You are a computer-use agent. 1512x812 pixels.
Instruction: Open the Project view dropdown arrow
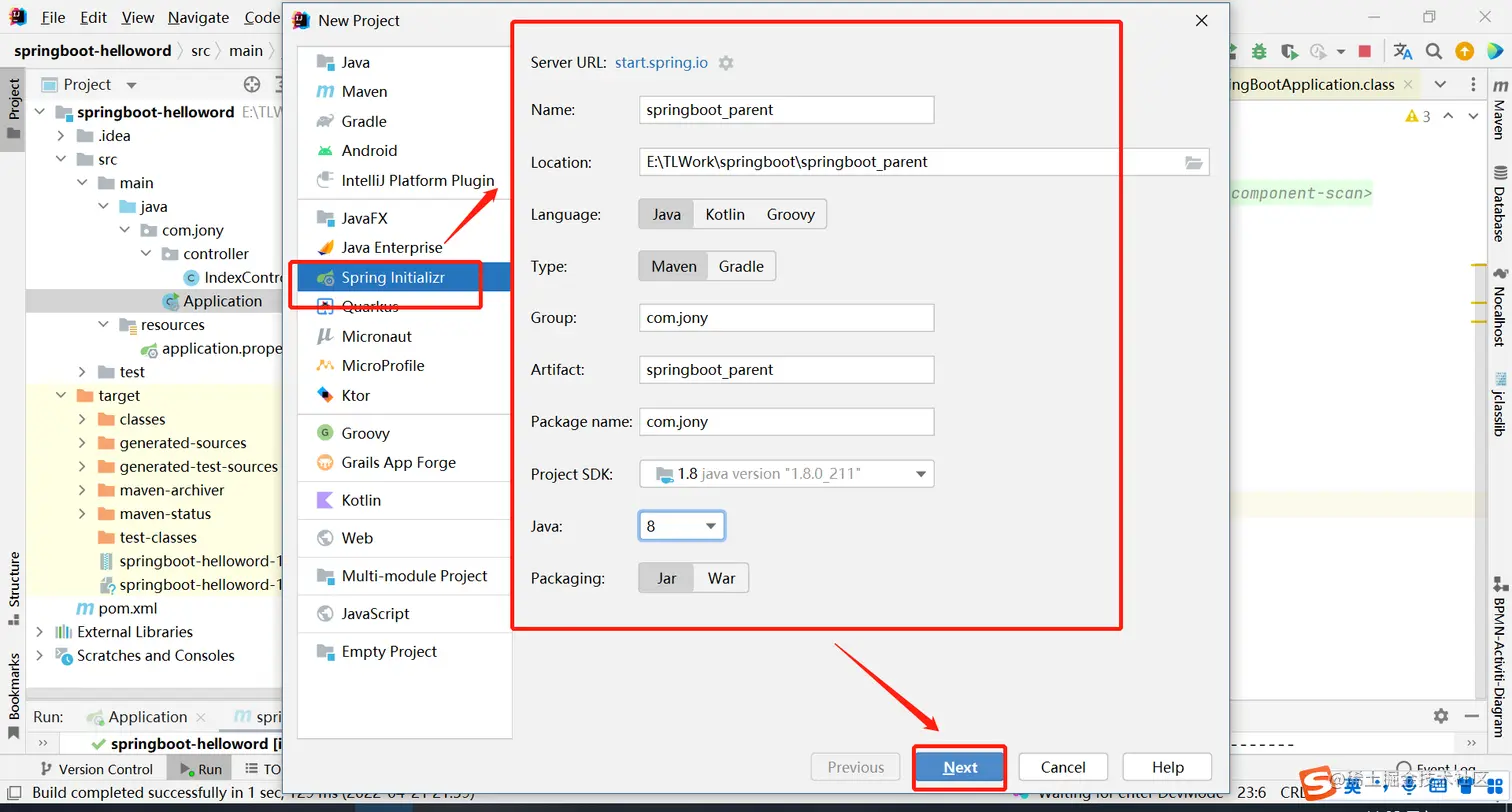[x=131, y=85]
